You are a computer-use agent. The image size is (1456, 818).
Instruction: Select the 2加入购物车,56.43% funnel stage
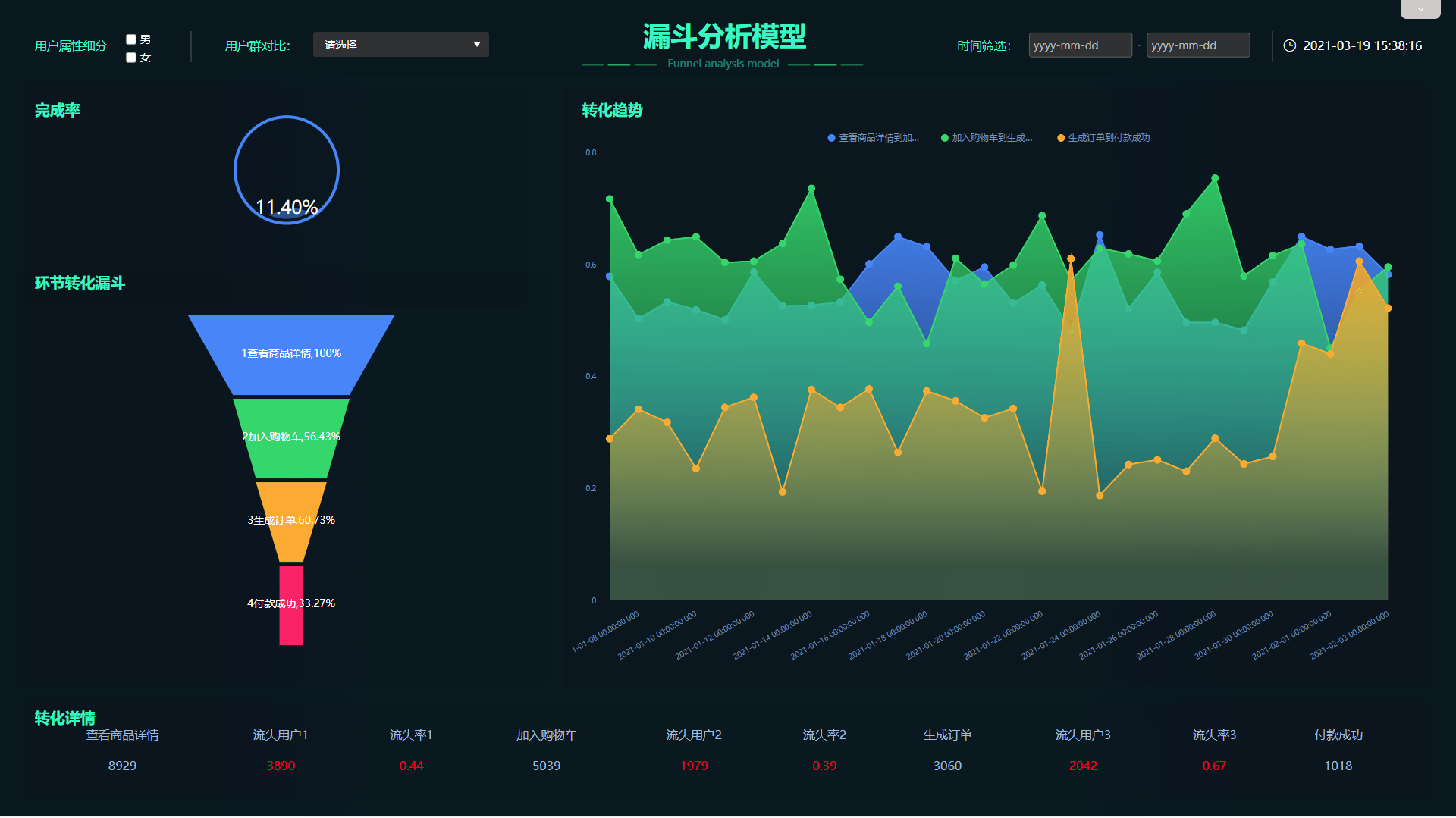point(291,437)
